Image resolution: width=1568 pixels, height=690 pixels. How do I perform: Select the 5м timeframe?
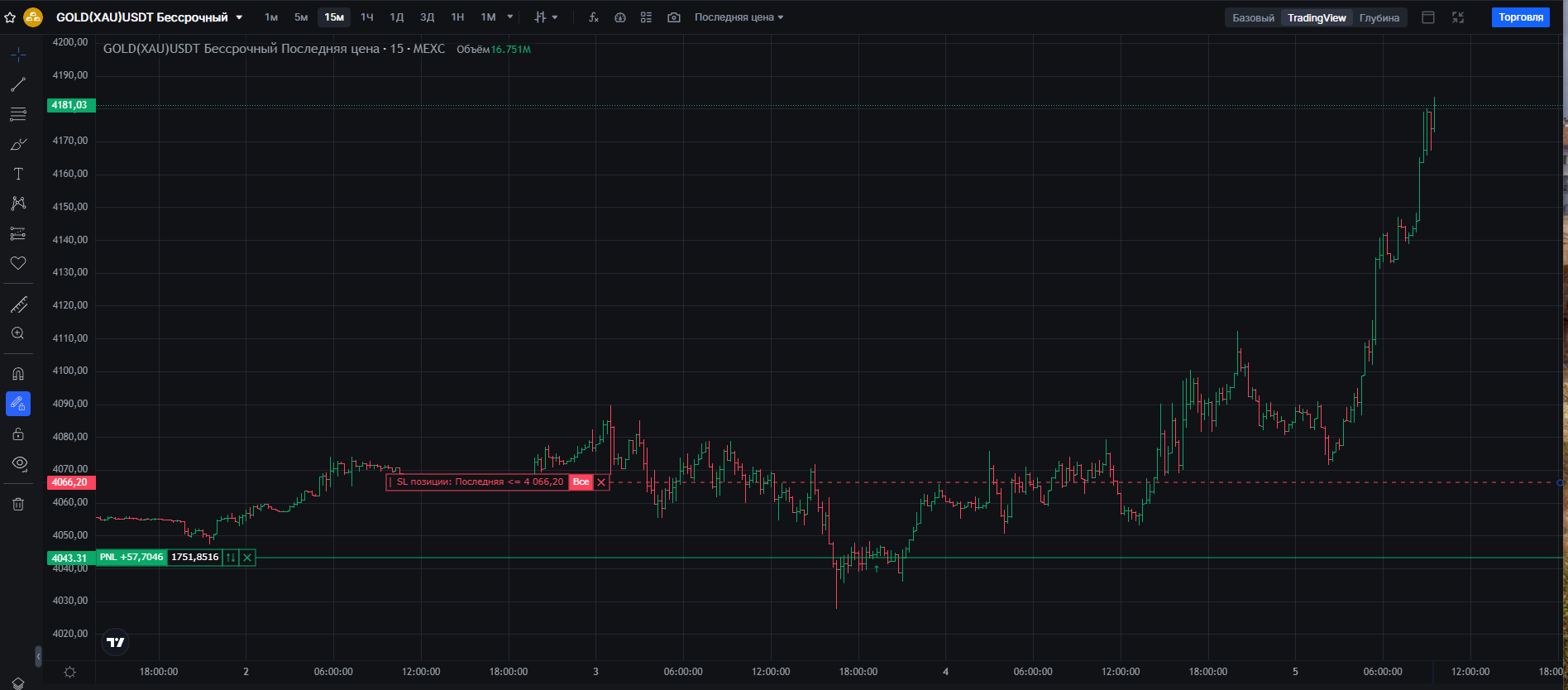pyautogui.click(x=301, y=17)
